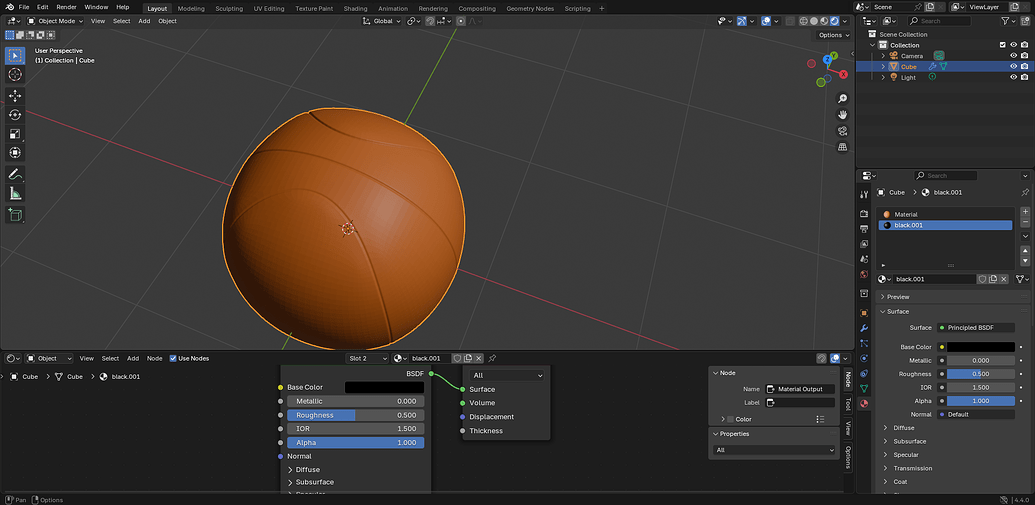This screenshot has width=1035, height=505.
Task: Switch to the Shading workspace
Action: (x=355, y=9)
